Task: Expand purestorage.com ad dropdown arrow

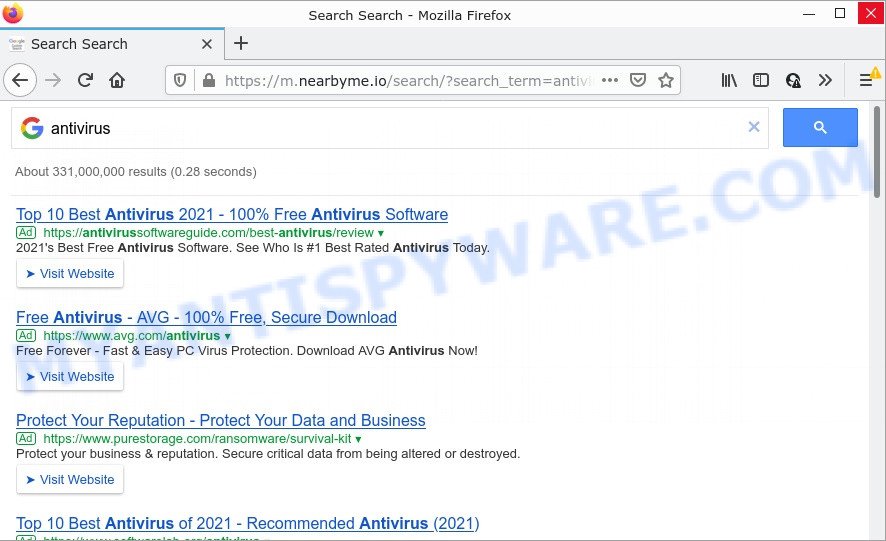Action: pos(358,439)
